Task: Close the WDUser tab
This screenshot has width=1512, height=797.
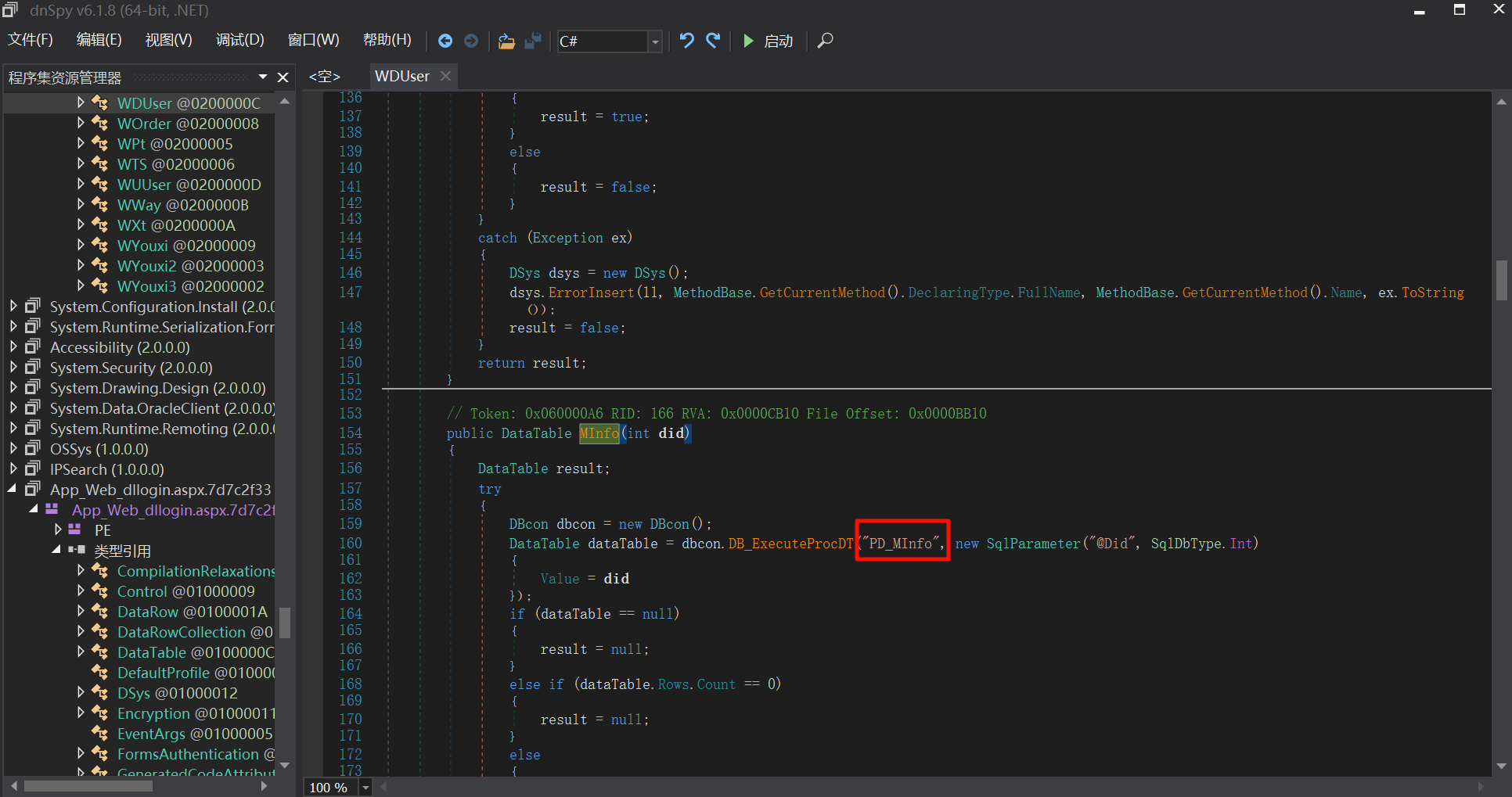Action: [x=445, y=76]
